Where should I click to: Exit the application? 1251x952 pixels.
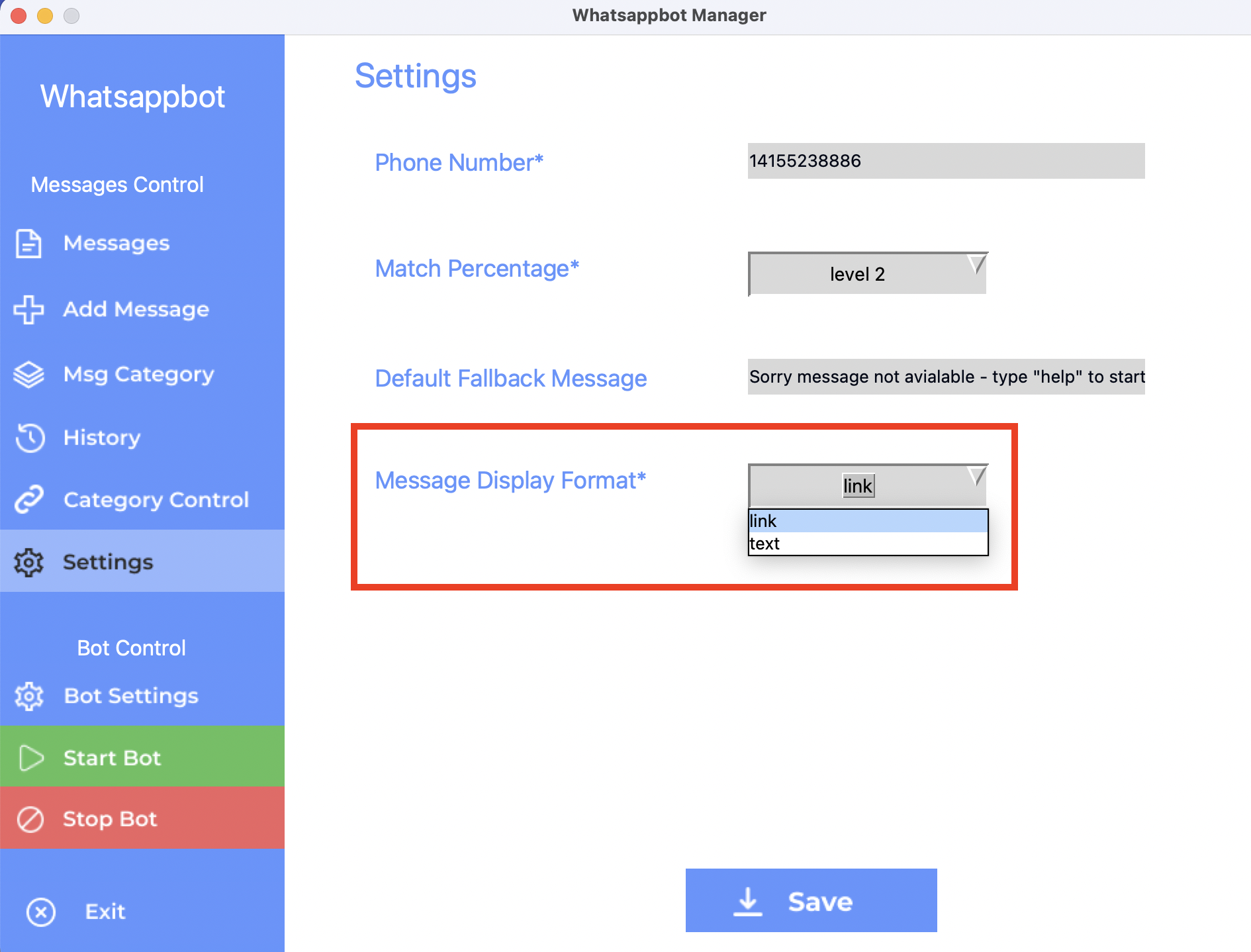[x=142, y=912]
